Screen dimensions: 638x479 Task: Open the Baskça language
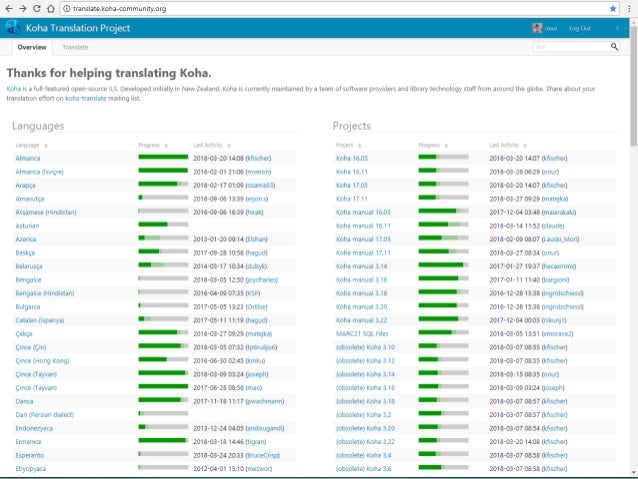tap(25, 253)
